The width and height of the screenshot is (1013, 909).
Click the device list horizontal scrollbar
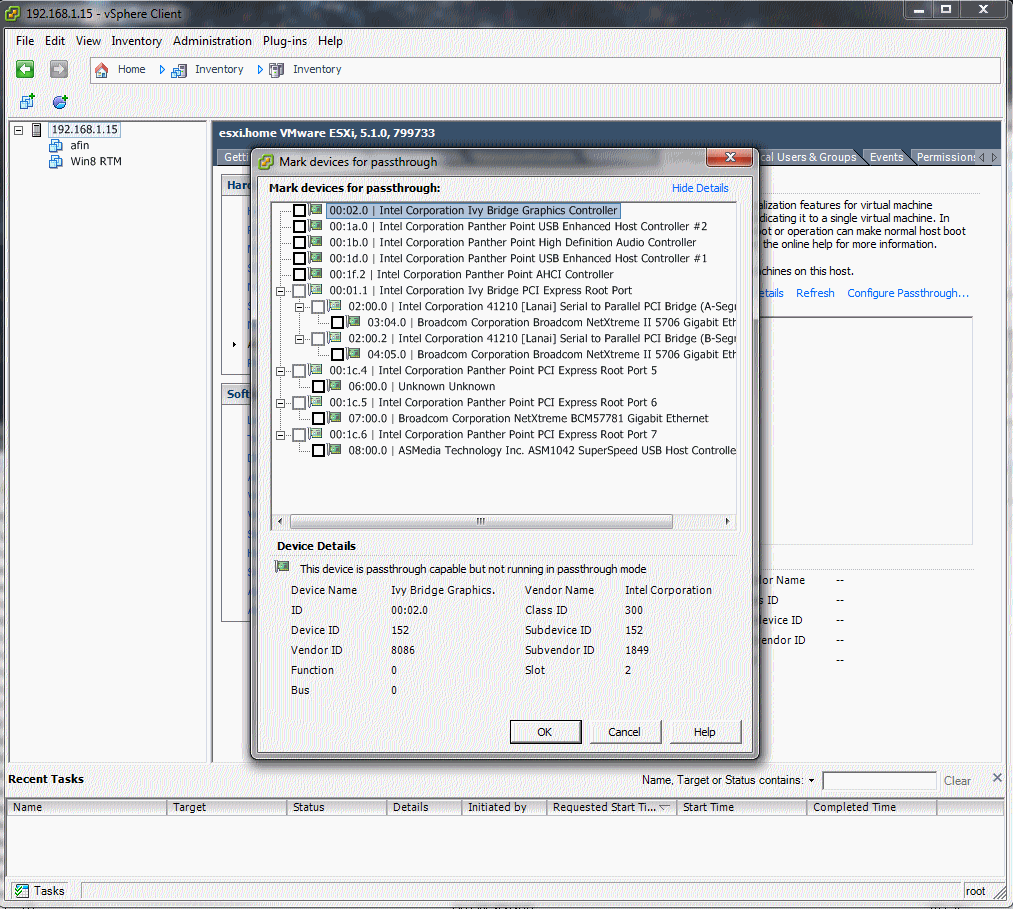tap(480, 521)
